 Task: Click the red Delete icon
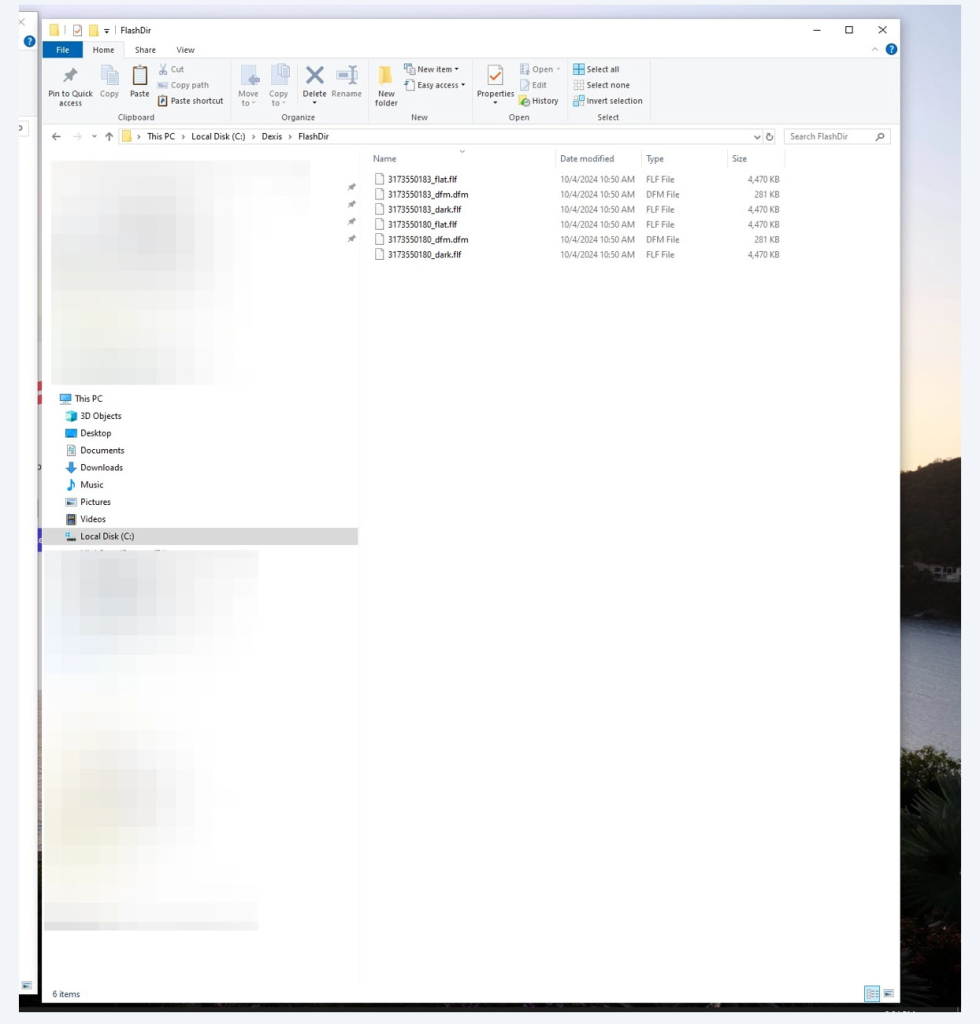pos(314,76)
